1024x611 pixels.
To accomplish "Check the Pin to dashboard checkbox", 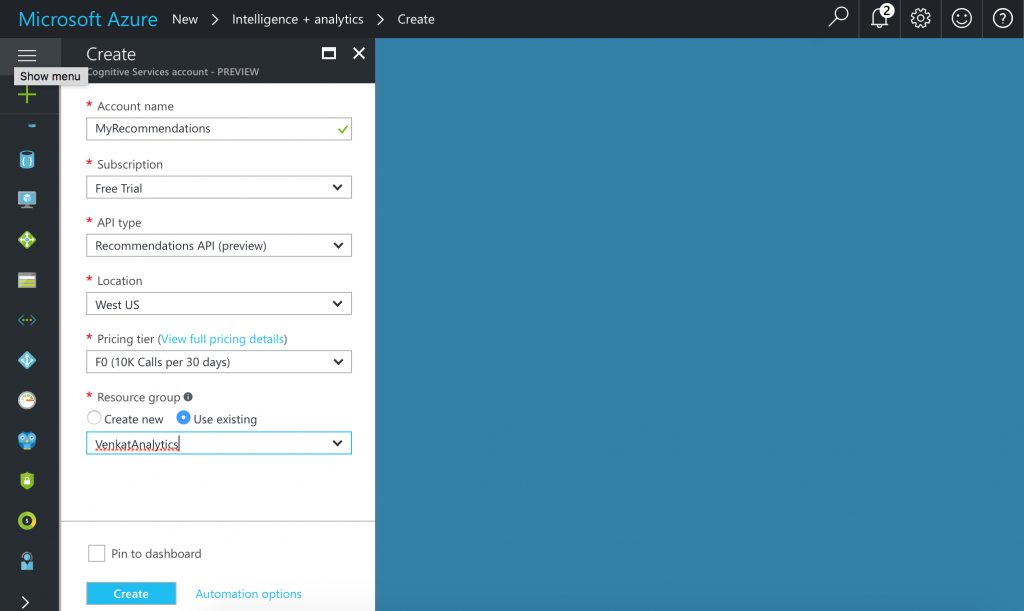I will coord(97,553).
